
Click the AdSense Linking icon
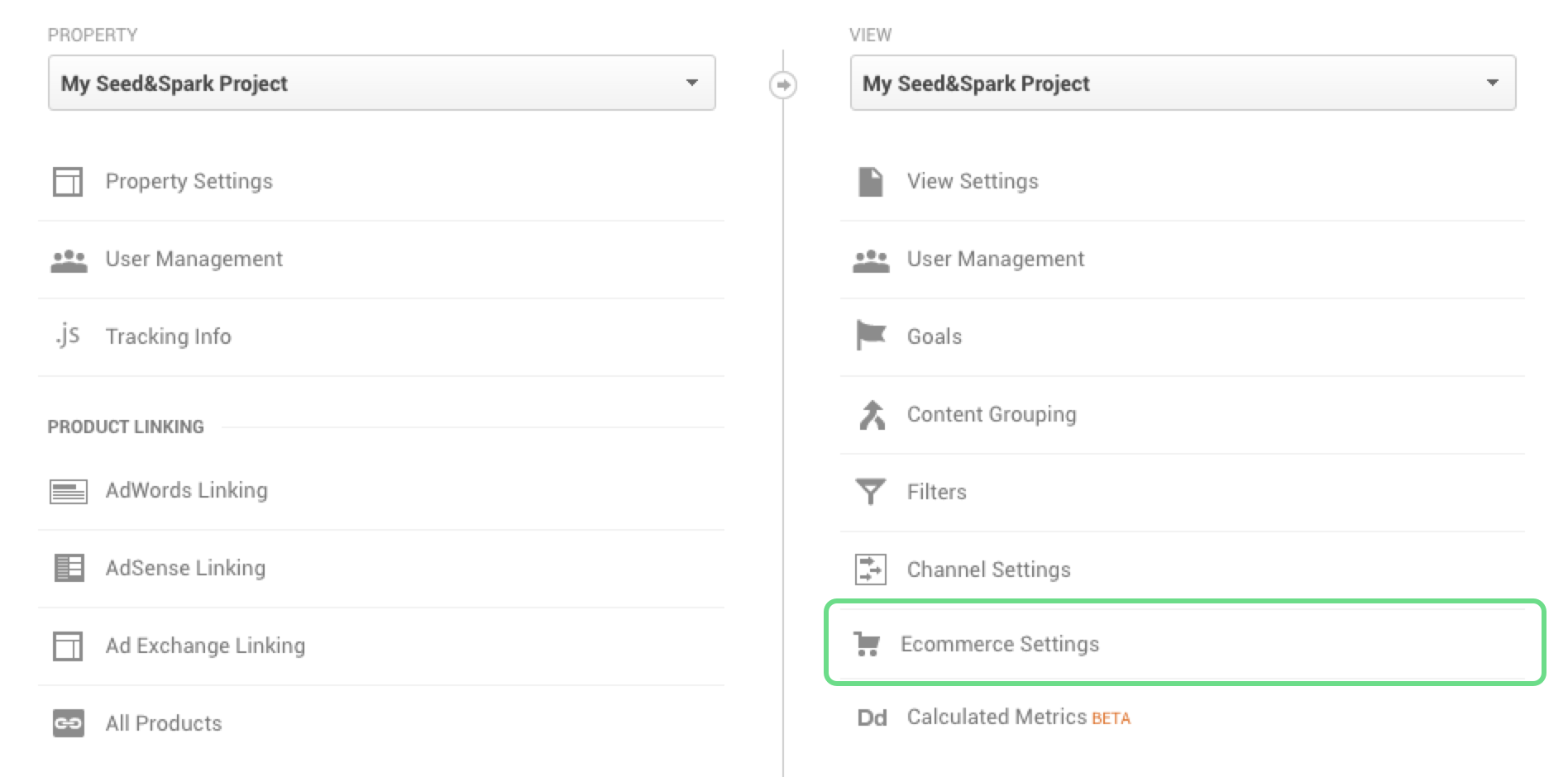click(69, 569)
